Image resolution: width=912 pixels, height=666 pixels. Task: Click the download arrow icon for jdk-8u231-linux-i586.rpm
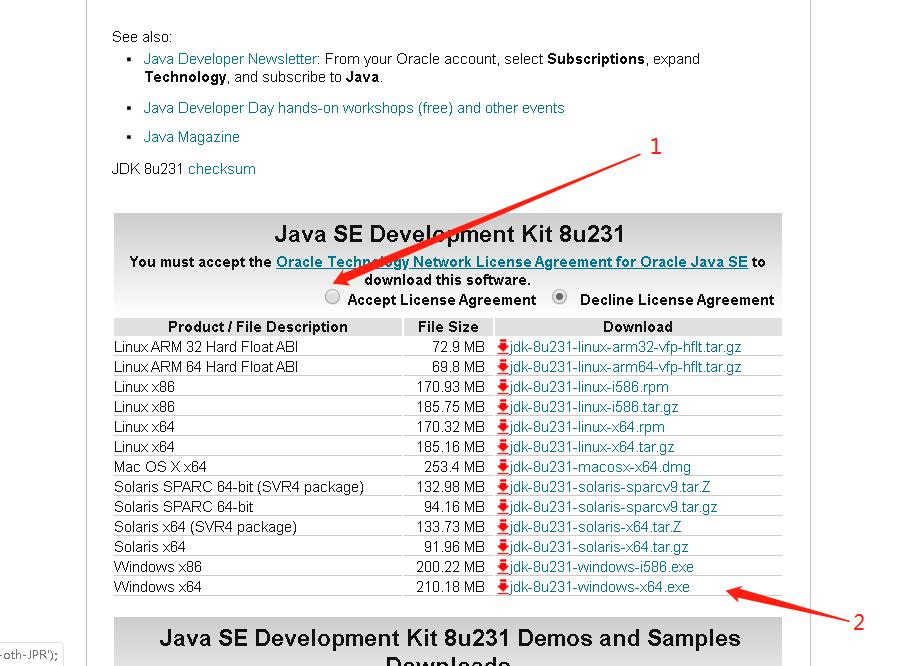503,387
